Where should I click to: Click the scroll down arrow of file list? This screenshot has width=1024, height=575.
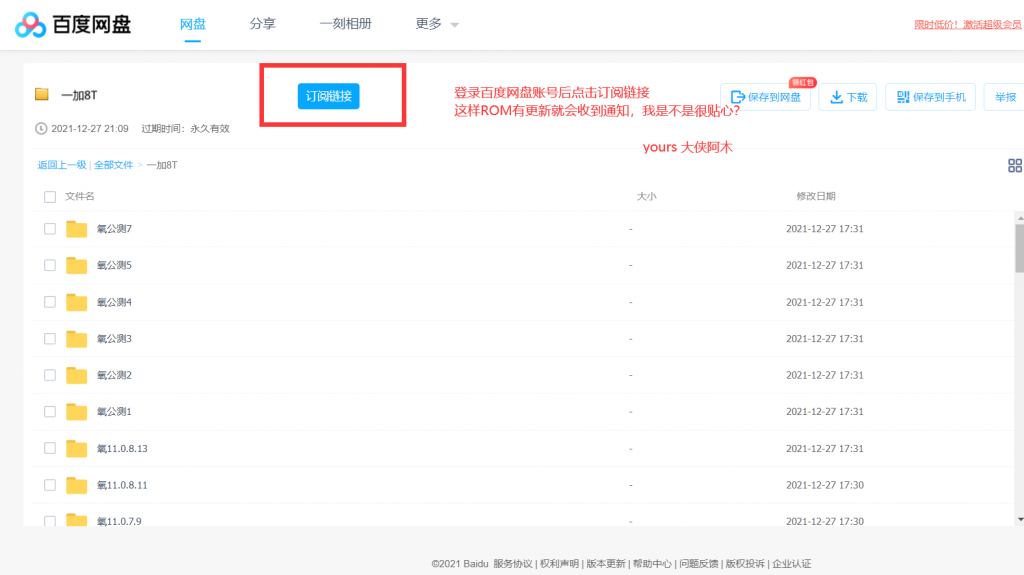[1020, 519]
